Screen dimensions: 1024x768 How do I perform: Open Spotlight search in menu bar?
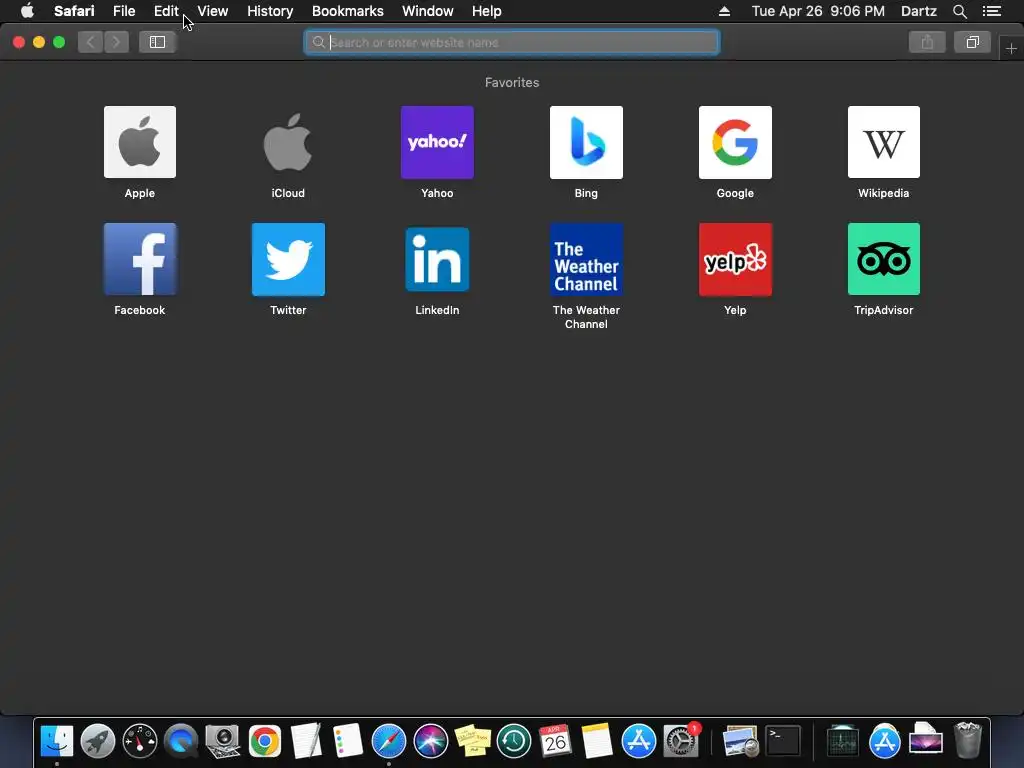(x=959, y=11)
